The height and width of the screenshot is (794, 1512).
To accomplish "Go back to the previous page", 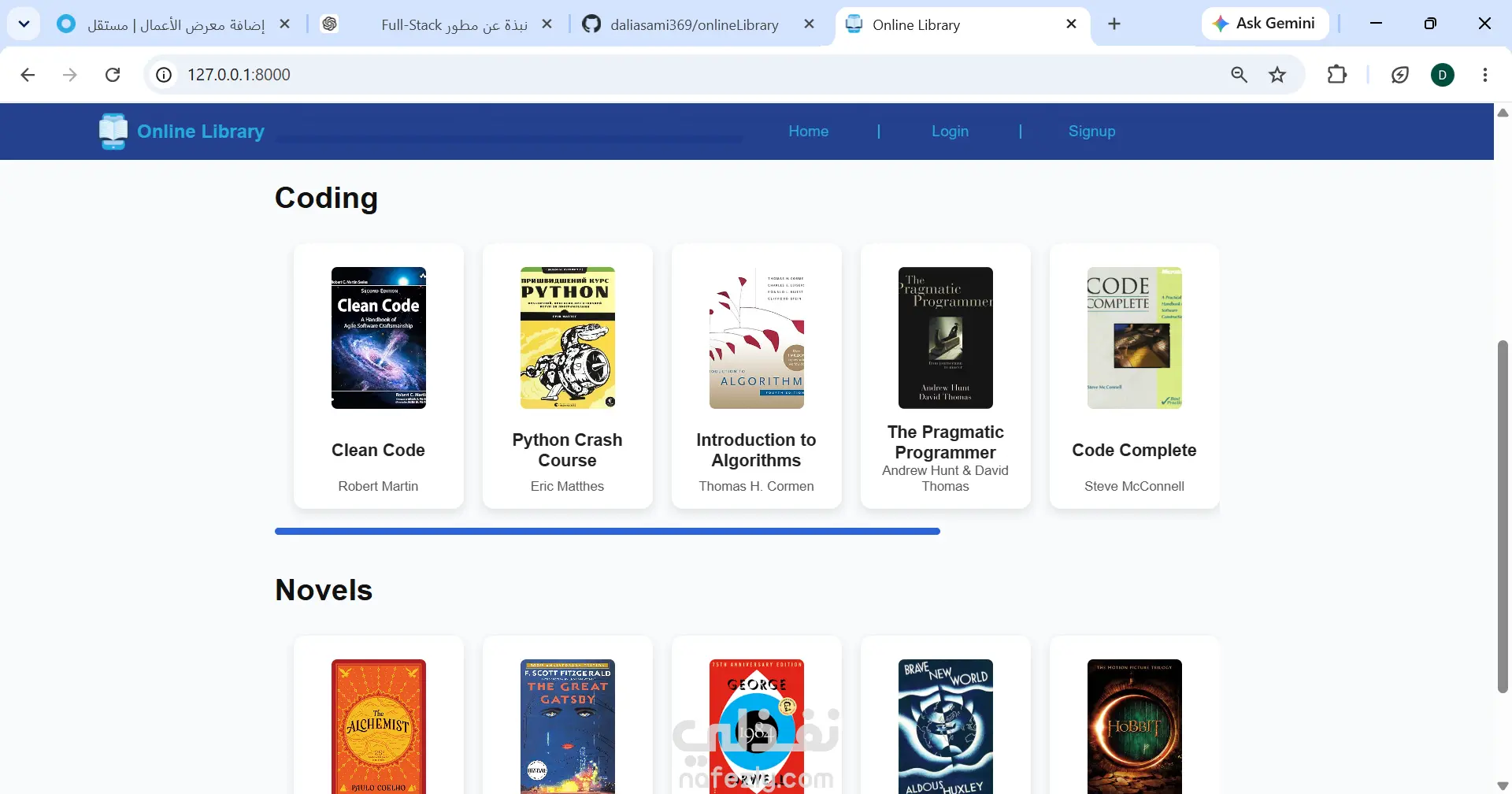I will [x=28, y=75].
